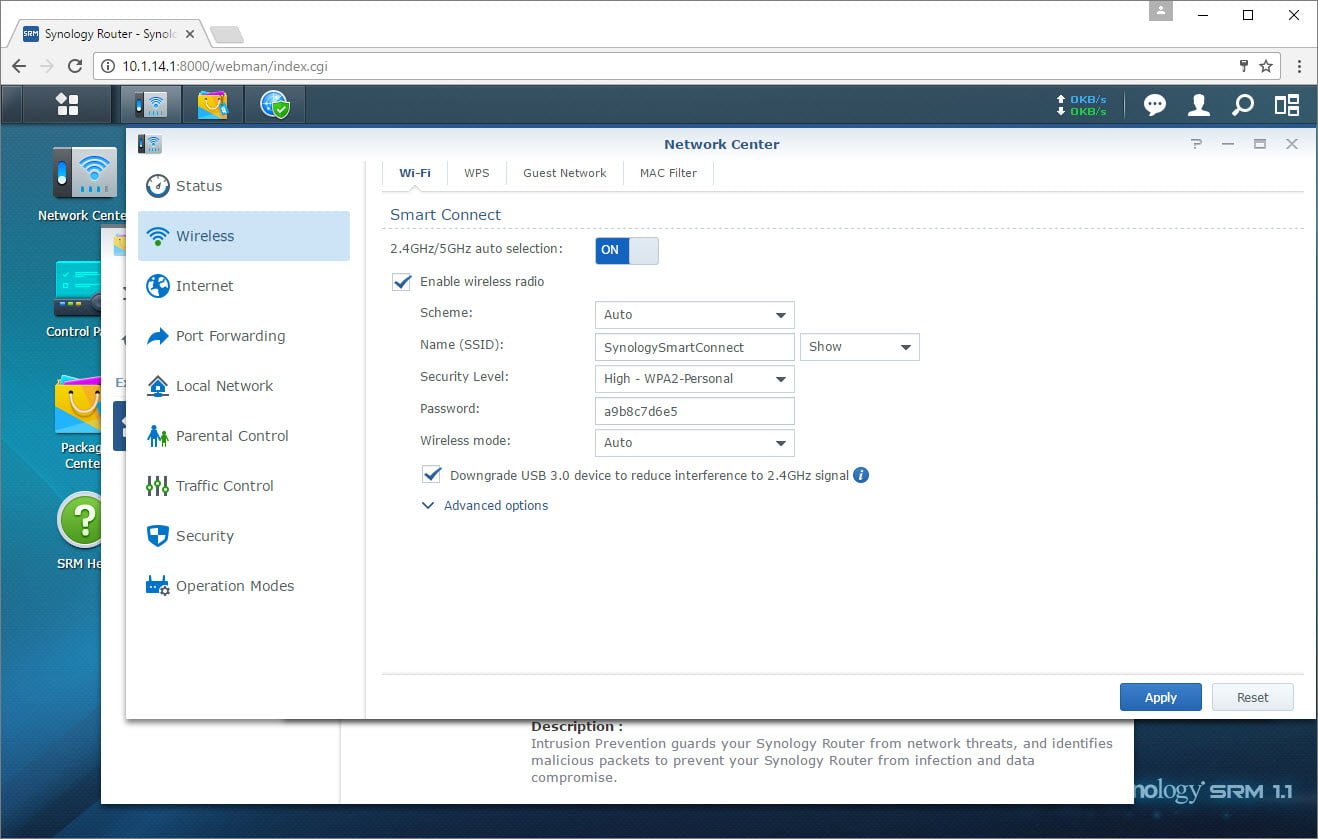Switch to the MAC Filter tab

tap(668, 173)
